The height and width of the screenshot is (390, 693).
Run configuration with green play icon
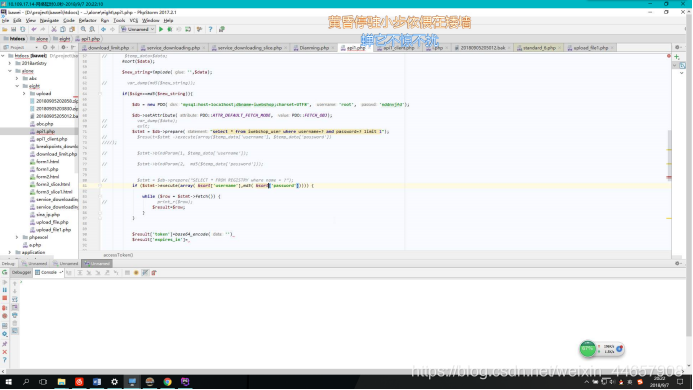pos(161,29)
